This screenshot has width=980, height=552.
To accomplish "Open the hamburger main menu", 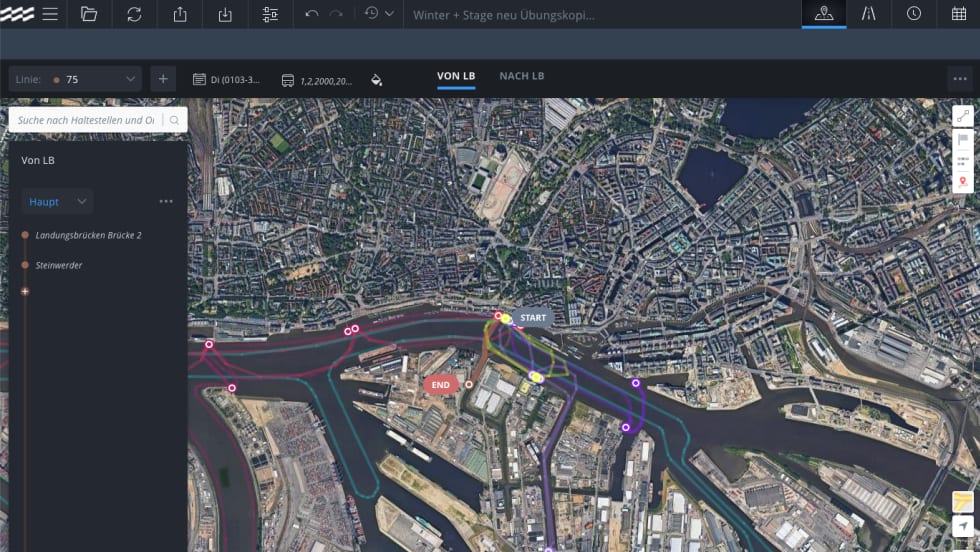I will [x=50, y=14].
